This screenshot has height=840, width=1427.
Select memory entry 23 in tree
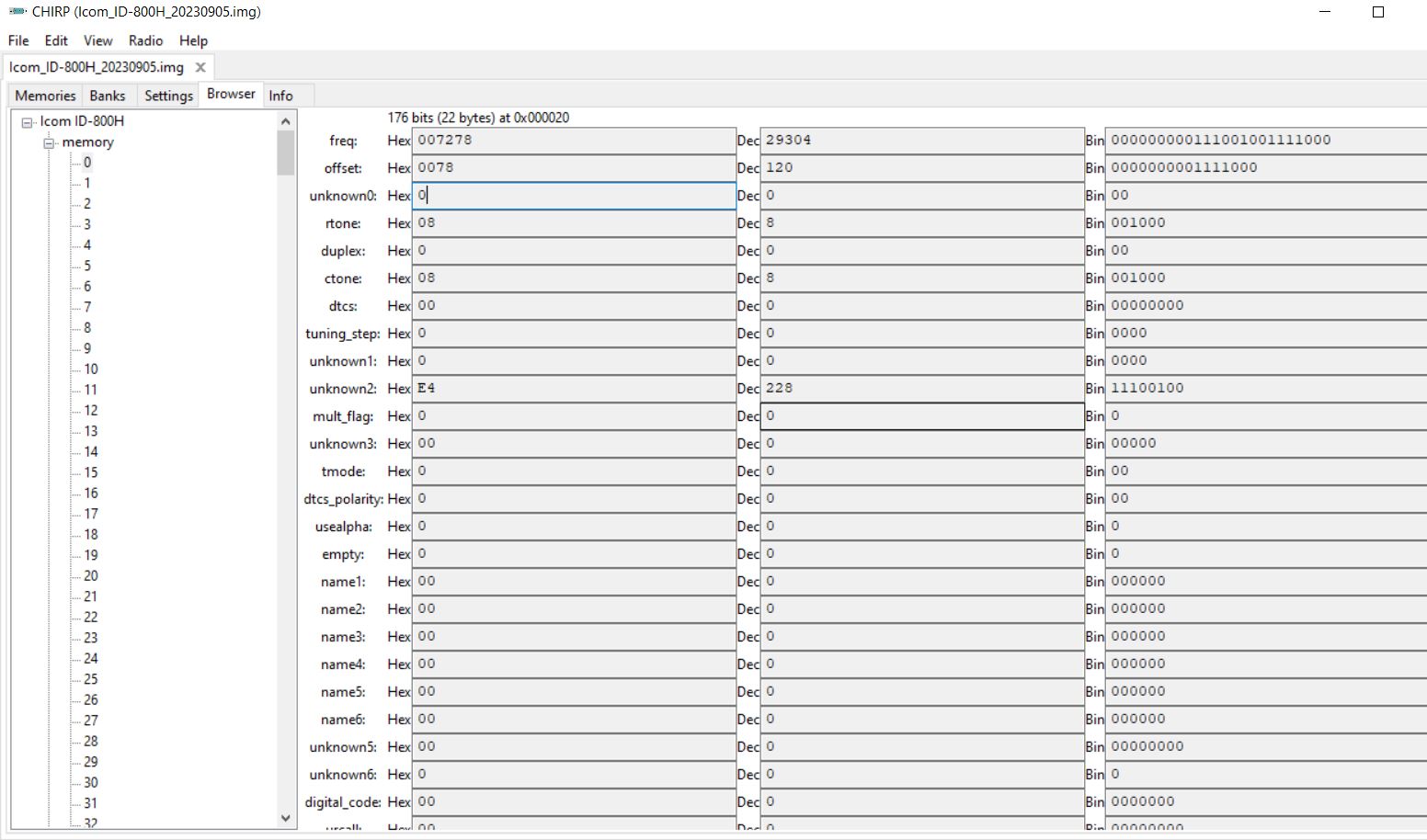[x=91, y=638]
